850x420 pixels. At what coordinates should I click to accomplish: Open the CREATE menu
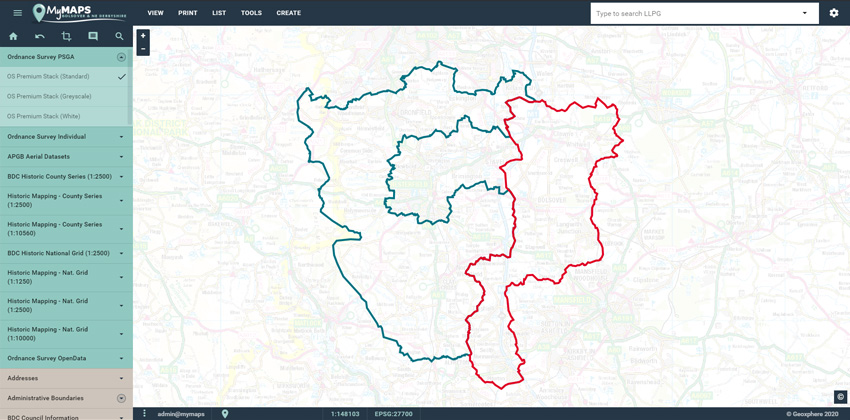pyautogui.click(x=288, y=13)
